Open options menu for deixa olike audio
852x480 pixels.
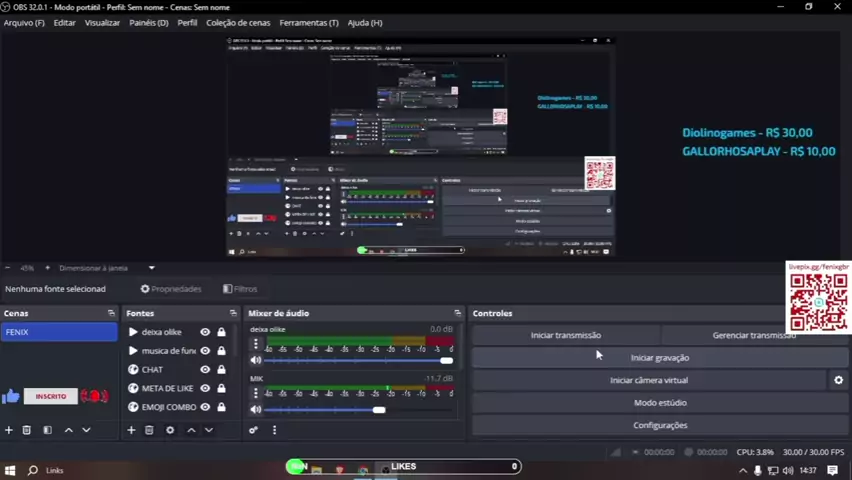[x=256, y=344]
